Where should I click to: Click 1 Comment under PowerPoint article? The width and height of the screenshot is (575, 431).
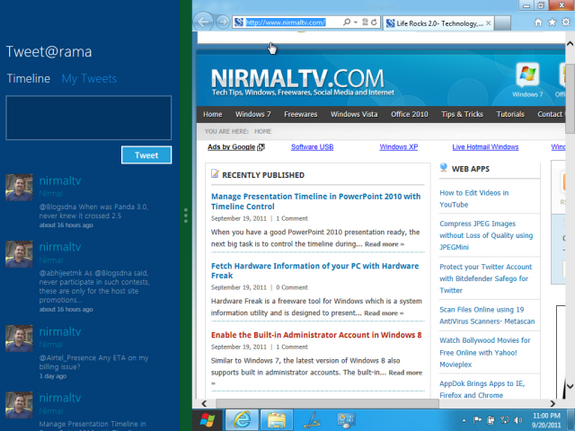(x=292, y=219)
